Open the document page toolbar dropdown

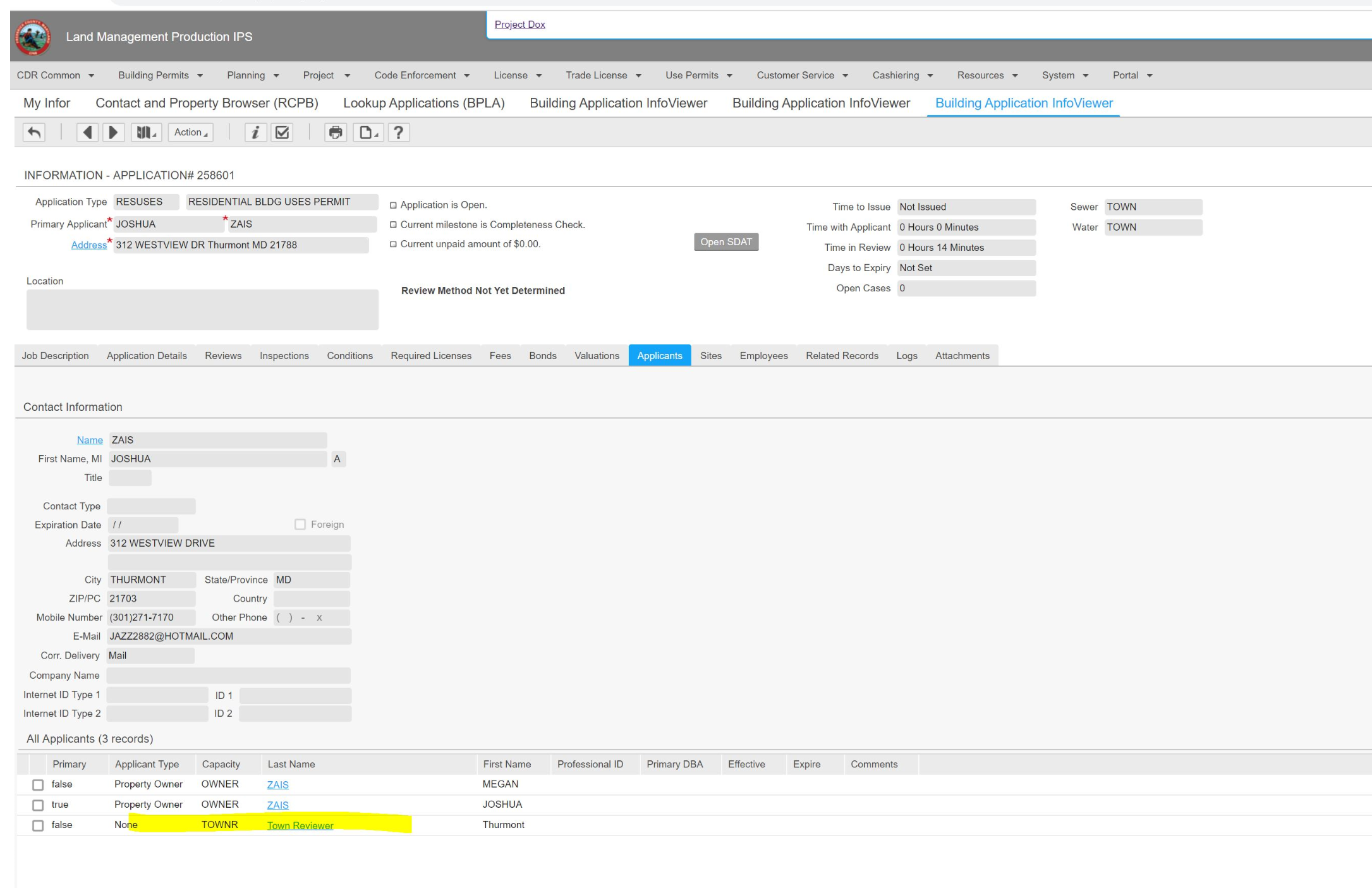(368, 132)
